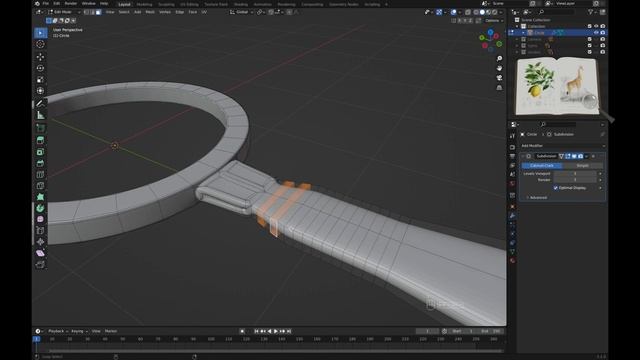Select the Inset Faces tool

point(40,152)
